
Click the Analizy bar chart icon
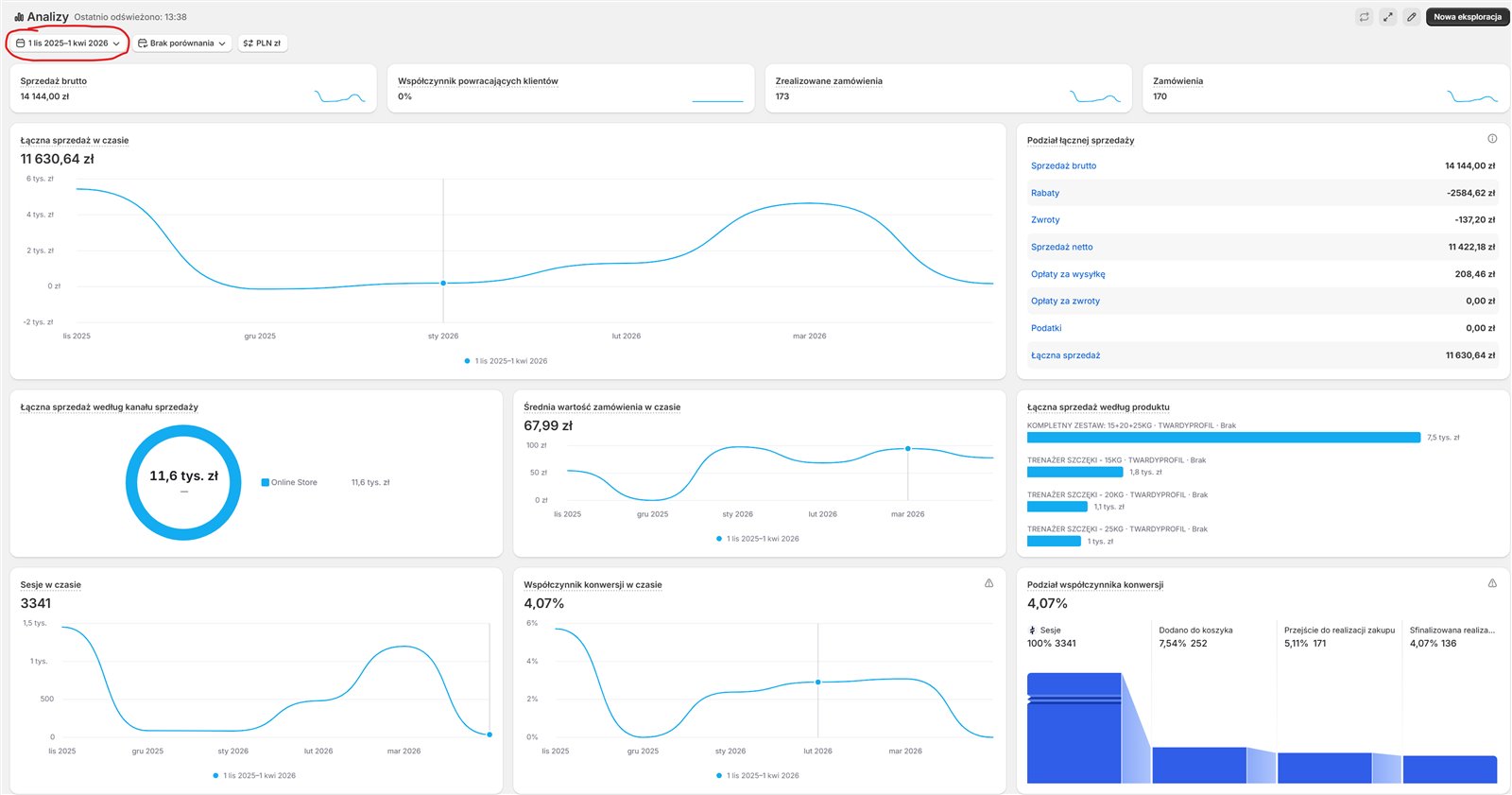pos(19,17)
